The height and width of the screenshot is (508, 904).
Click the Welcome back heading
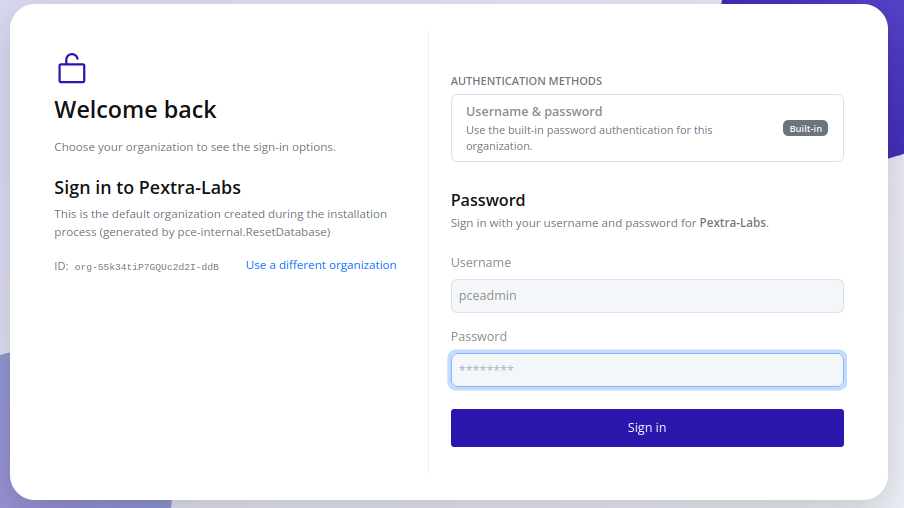135,109
